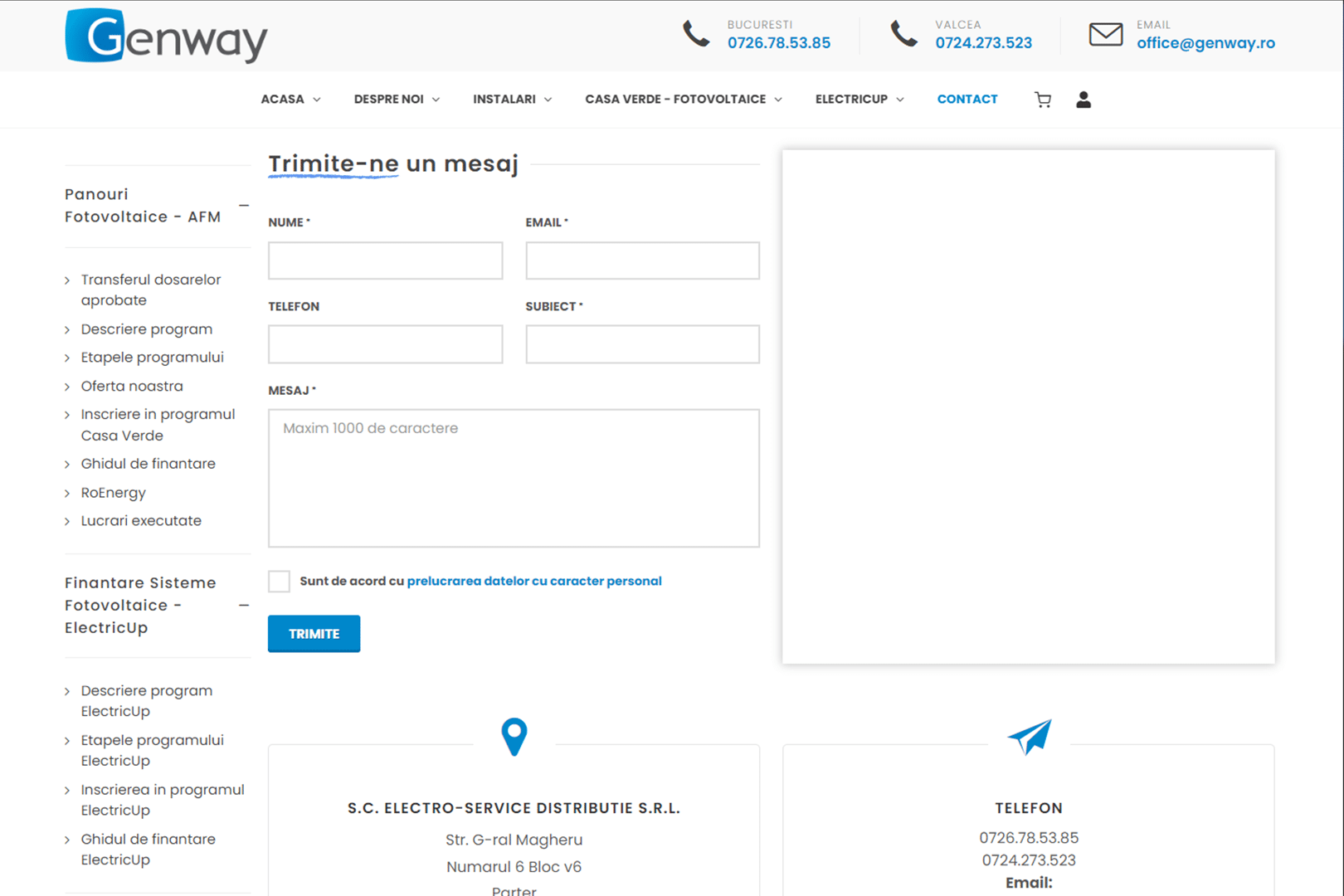
Task: Click the email envelope icon
Action: 1105,35
